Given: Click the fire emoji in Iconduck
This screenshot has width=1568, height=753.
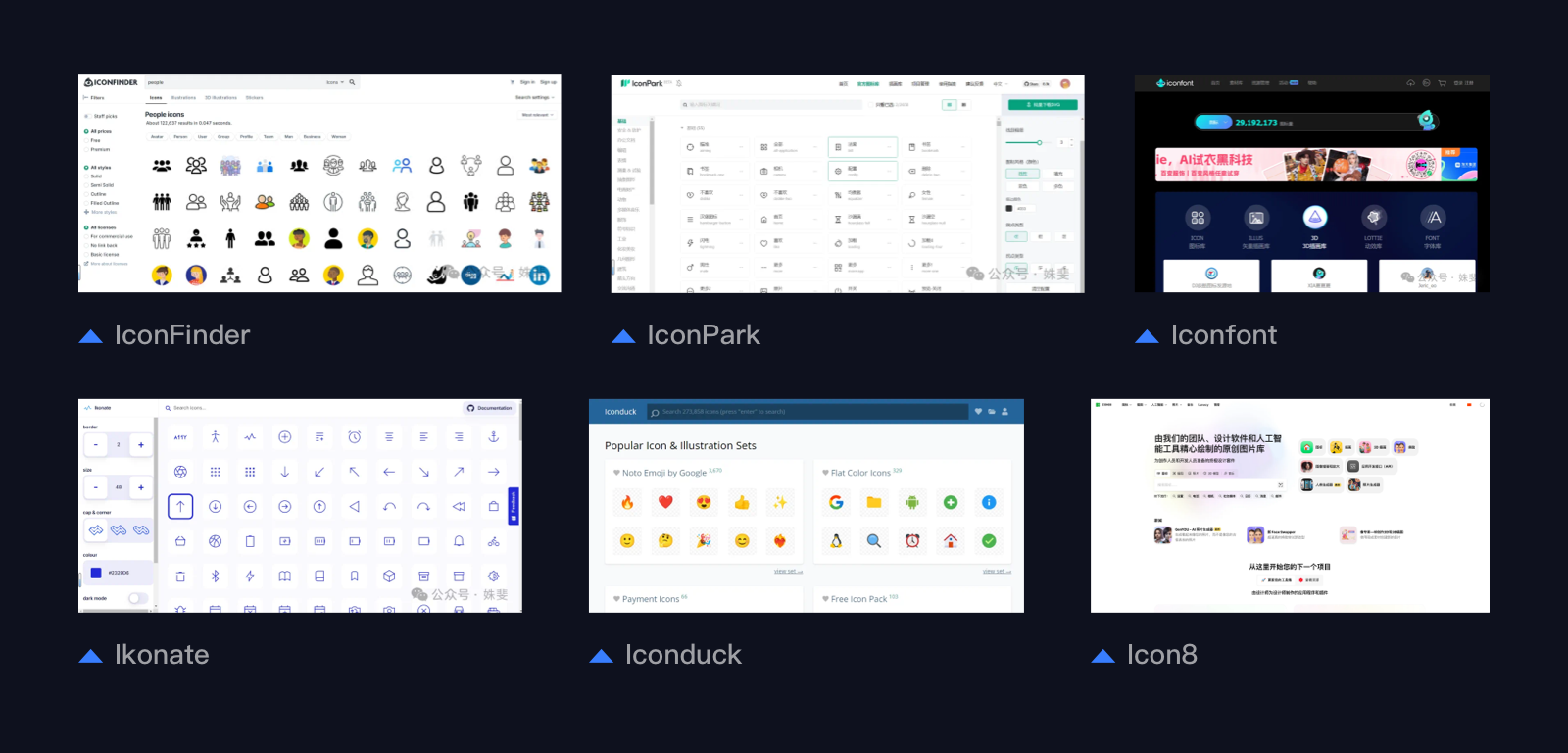Looking at the screenshot, I should [x=628, y=502].
